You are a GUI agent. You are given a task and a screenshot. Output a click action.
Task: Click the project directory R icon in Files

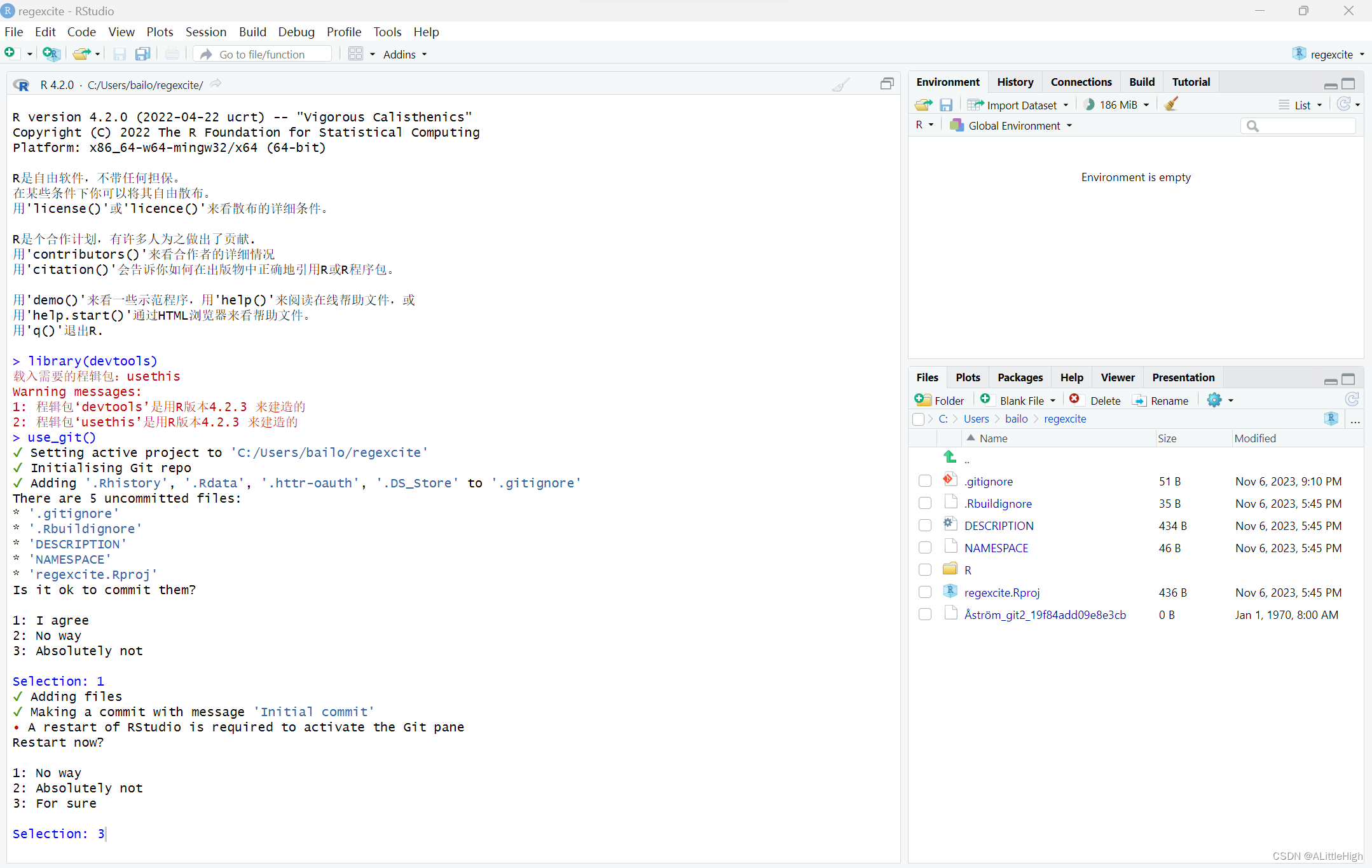click(x=1331, y=419)
